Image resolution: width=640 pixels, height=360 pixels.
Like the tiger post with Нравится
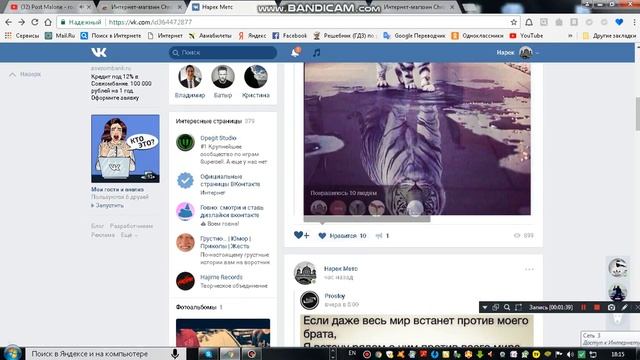[x=342, y=236]
